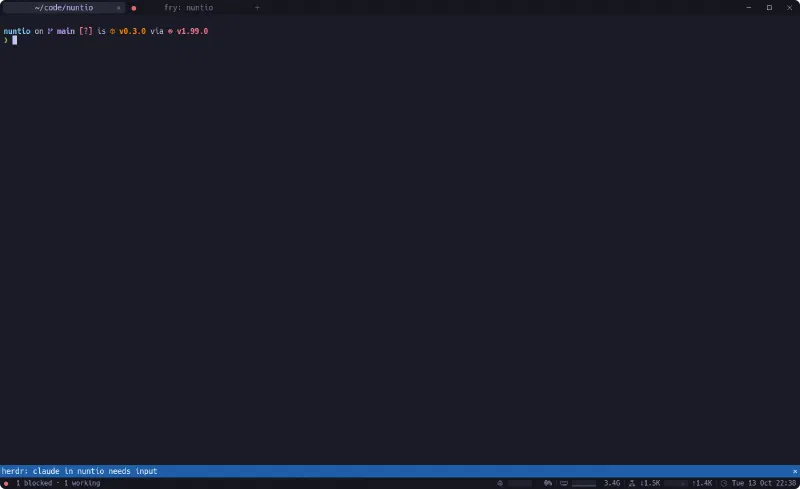Click the CPU usage bar in status bar
800x489 pixels.
point(520,483)
